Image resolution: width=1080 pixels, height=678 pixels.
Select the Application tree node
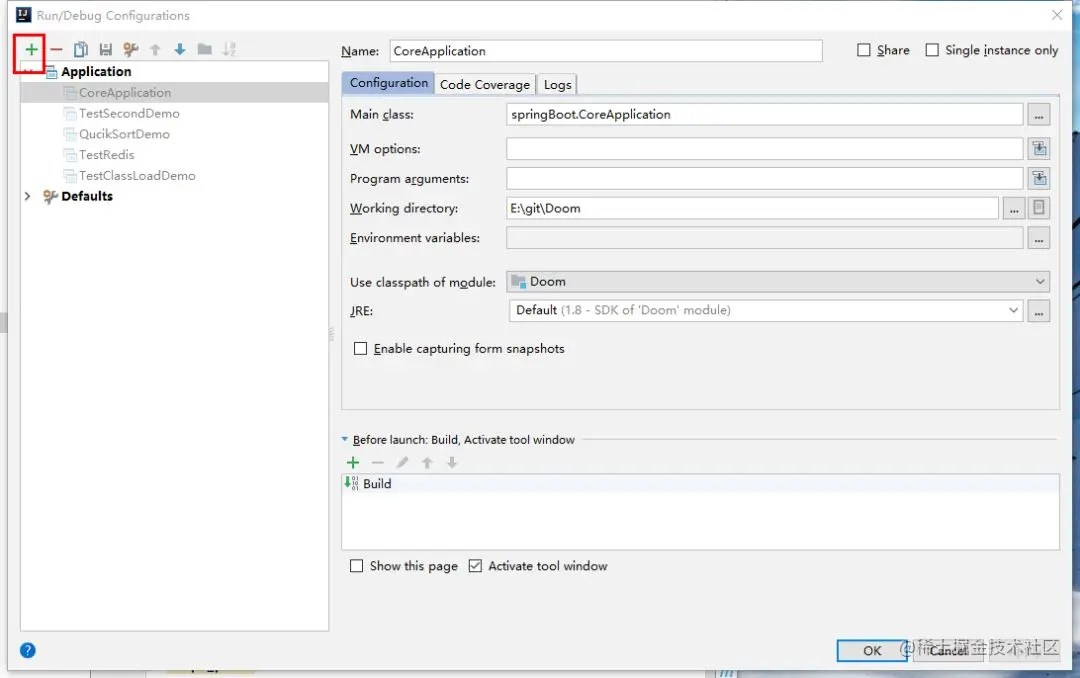coord(96,72)
